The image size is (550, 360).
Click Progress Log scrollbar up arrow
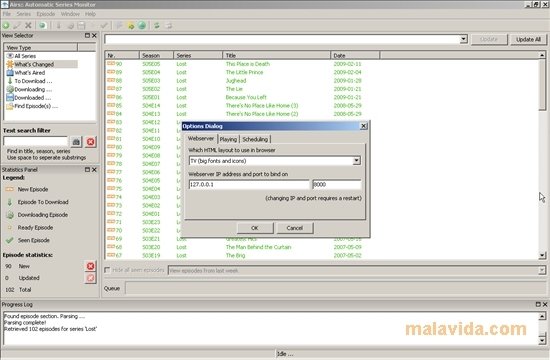coord(542,316)
